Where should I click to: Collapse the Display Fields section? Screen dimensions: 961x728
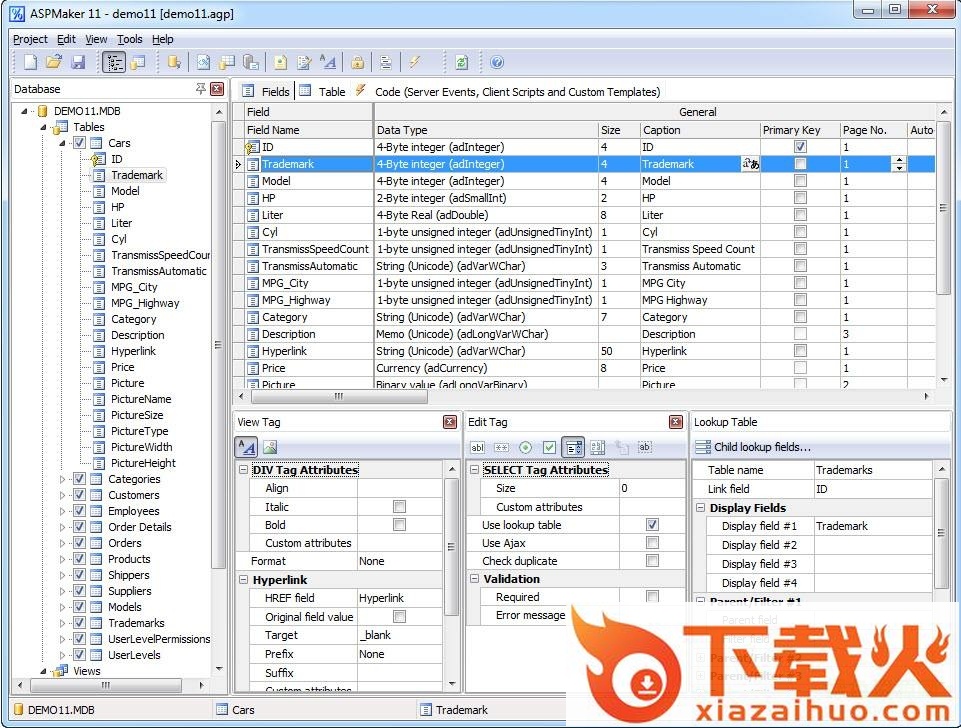[x=700, y=507]
